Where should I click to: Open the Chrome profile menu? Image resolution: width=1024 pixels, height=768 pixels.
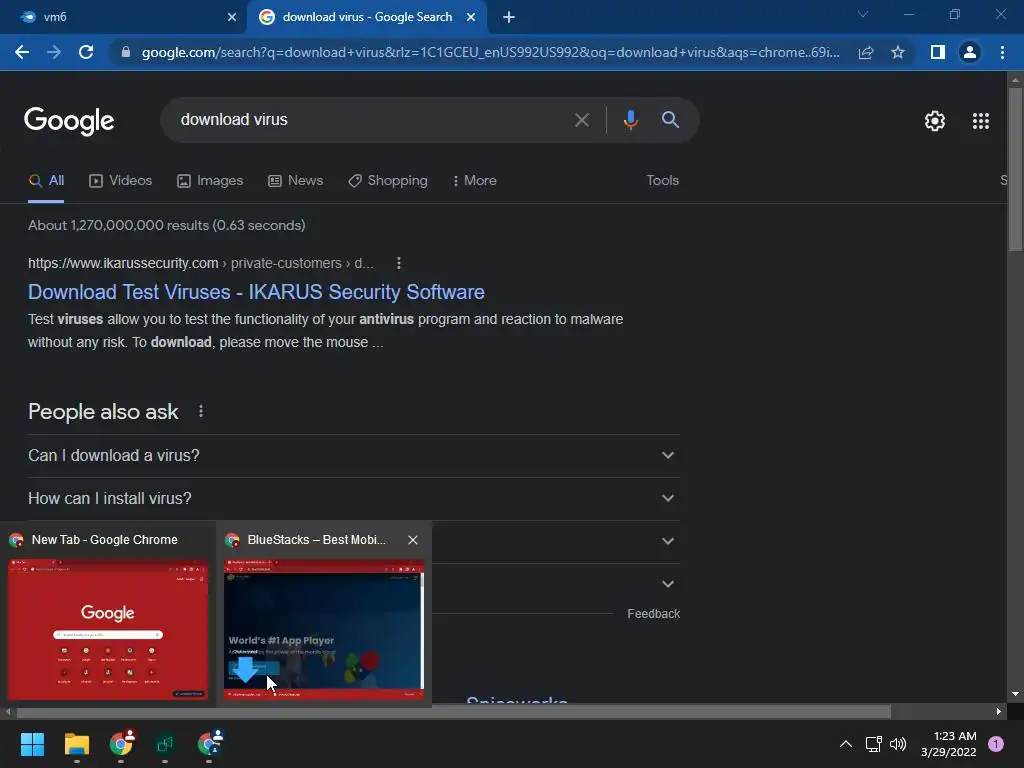pyautogui.click(x=970, y=52)
